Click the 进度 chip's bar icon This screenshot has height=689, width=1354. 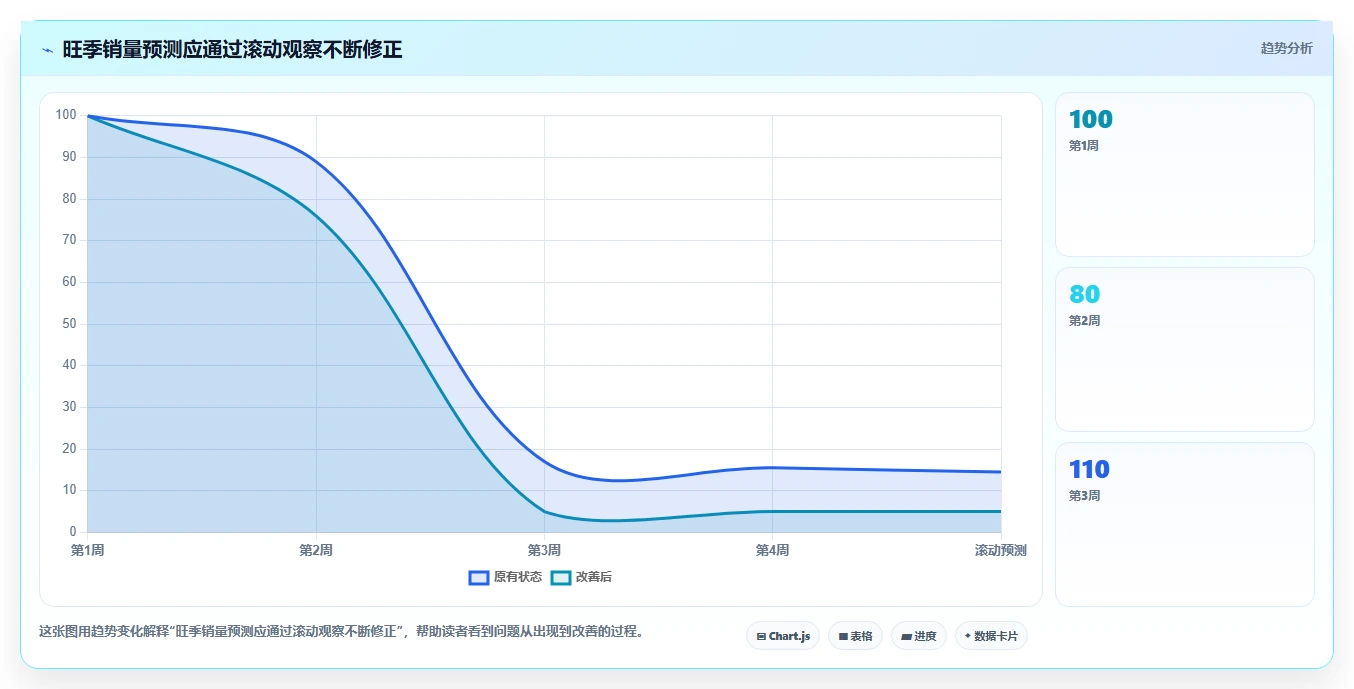(906, 636)
